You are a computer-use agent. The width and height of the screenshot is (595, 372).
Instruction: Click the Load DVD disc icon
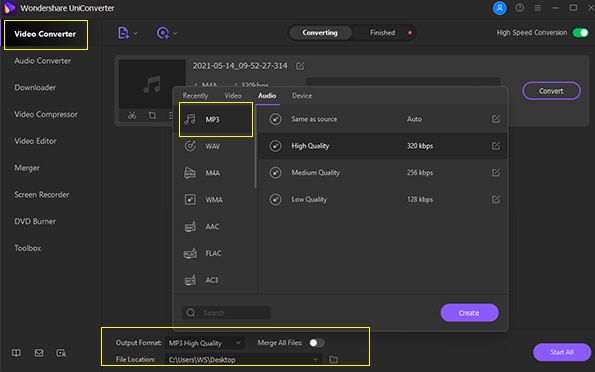click(x=163, y=33)
